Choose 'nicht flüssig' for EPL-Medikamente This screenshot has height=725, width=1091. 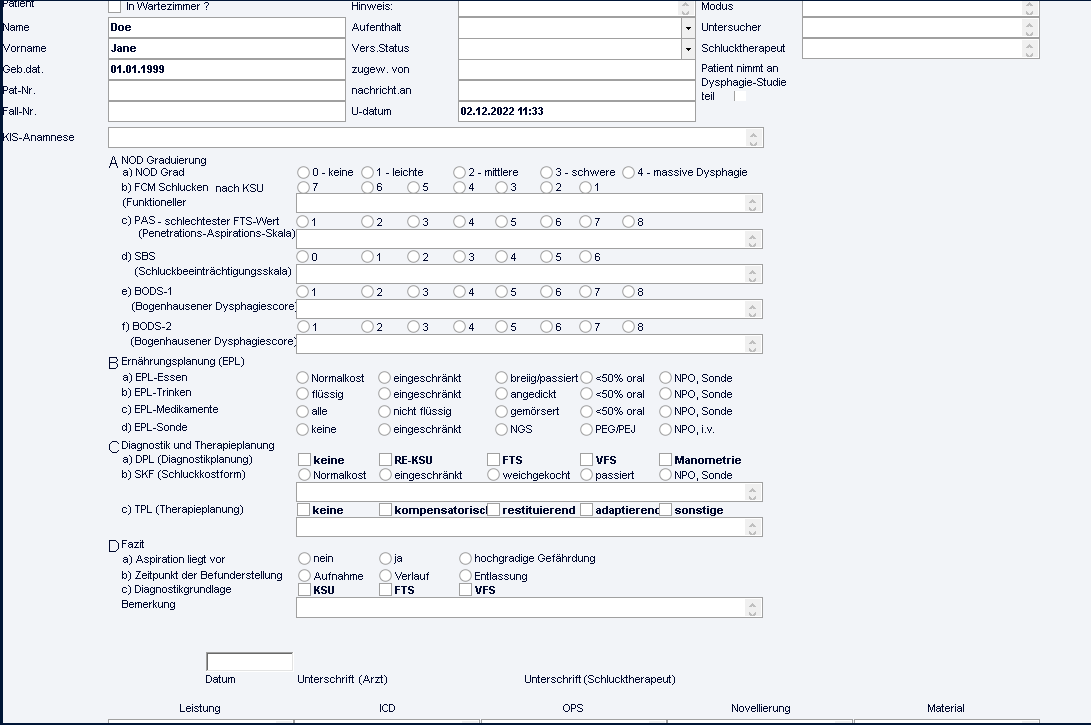click(x=384, y=411)
